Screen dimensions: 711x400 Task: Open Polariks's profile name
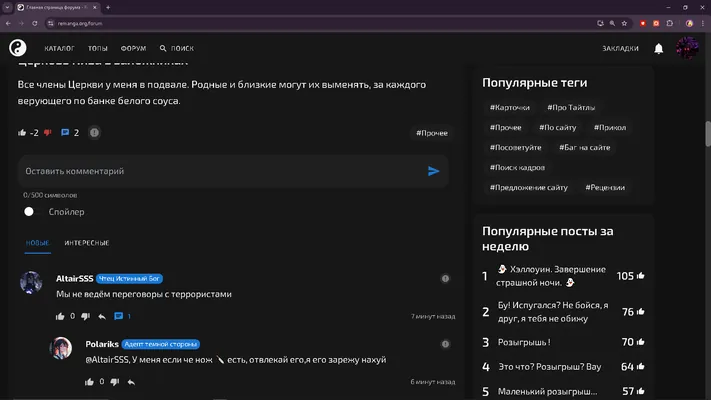[102, 344]
